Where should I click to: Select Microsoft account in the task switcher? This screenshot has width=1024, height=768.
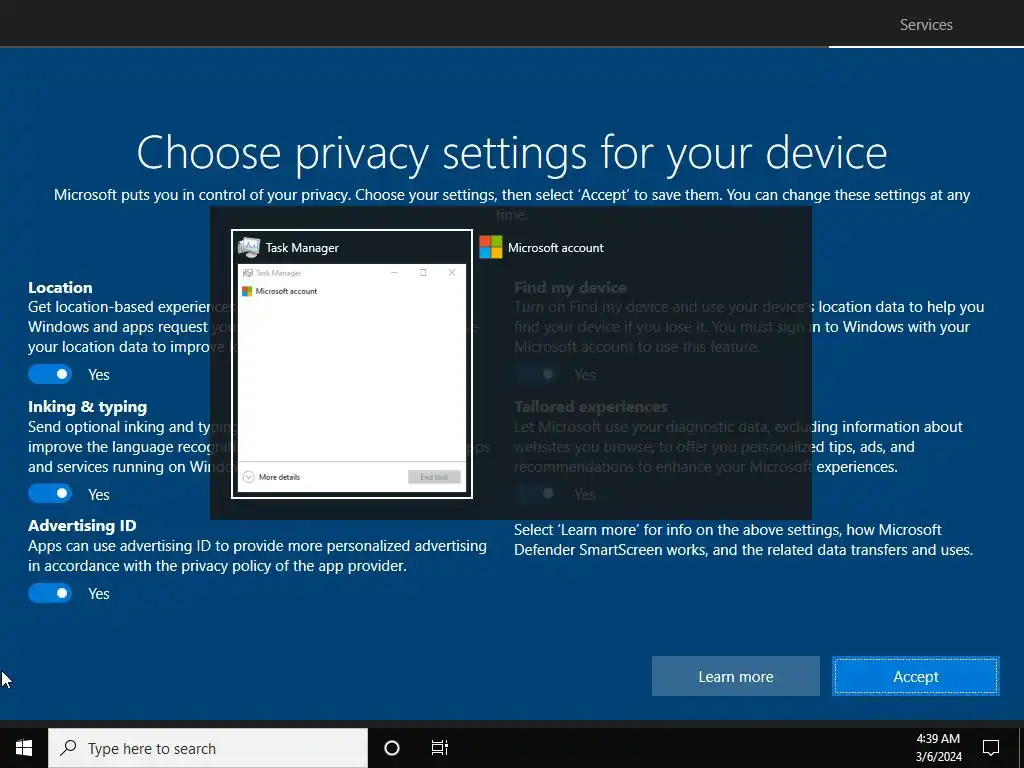542,248
